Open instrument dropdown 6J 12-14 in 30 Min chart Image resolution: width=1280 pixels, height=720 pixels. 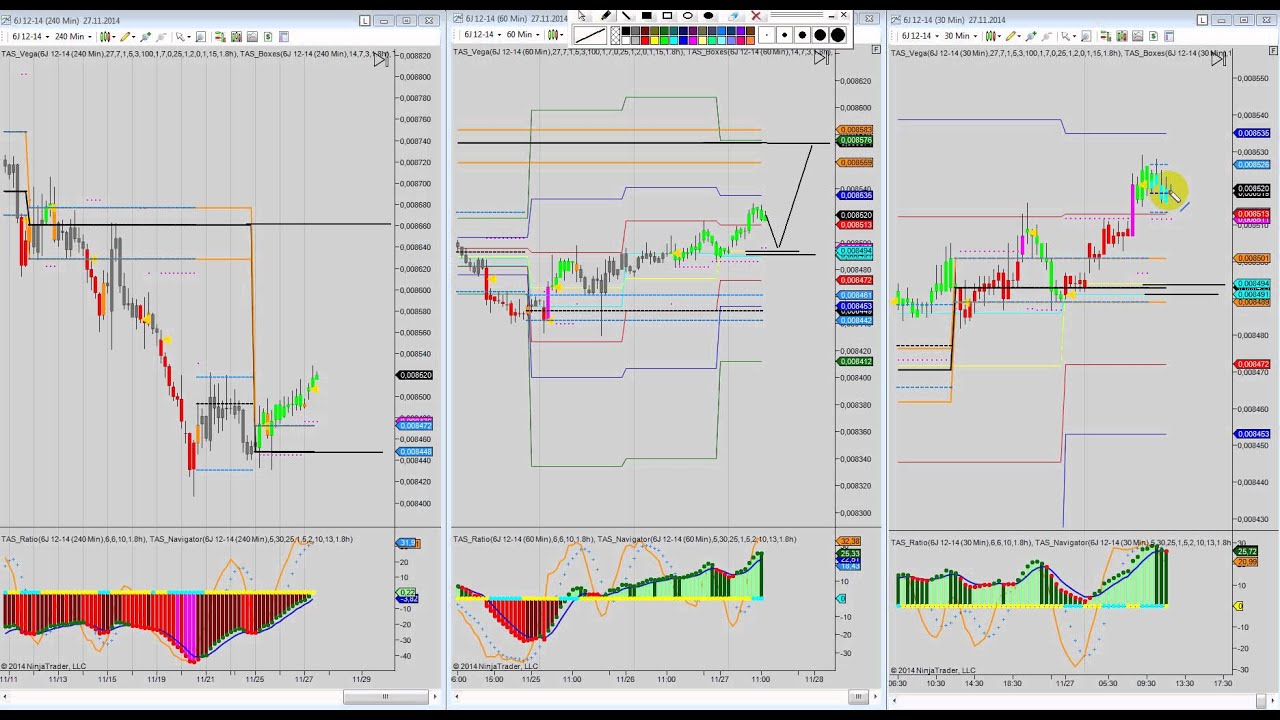tap(920, 36)
